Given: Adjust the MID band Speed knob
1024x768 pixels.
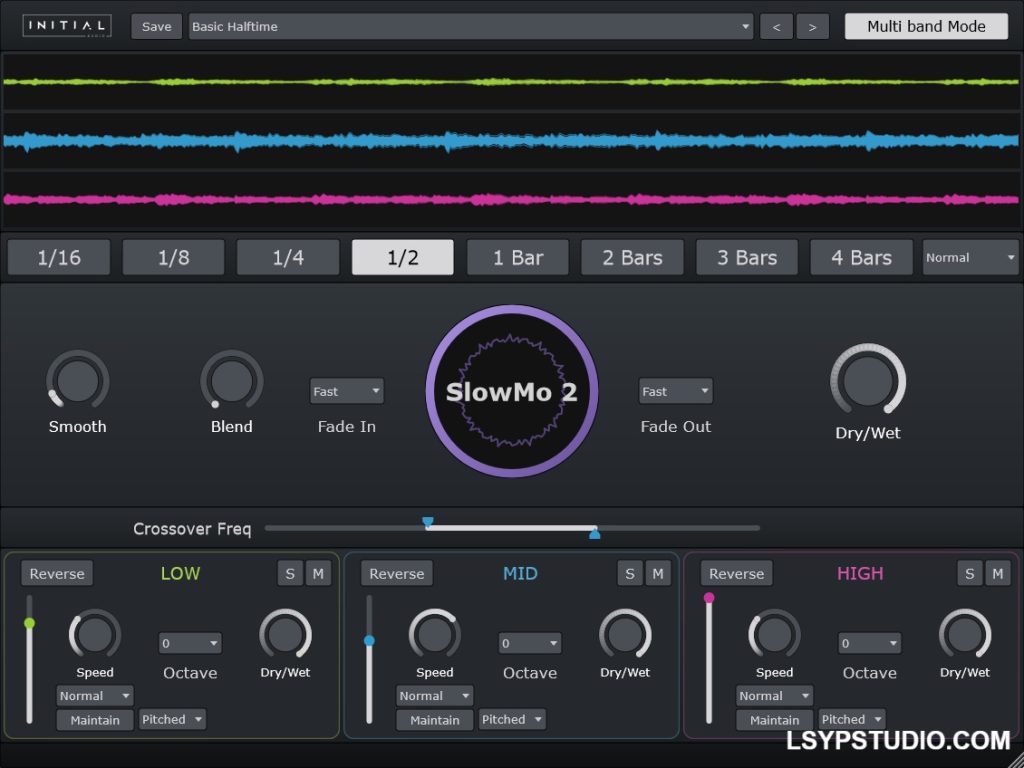Looking at the screenshot, I should click(435, 633).
